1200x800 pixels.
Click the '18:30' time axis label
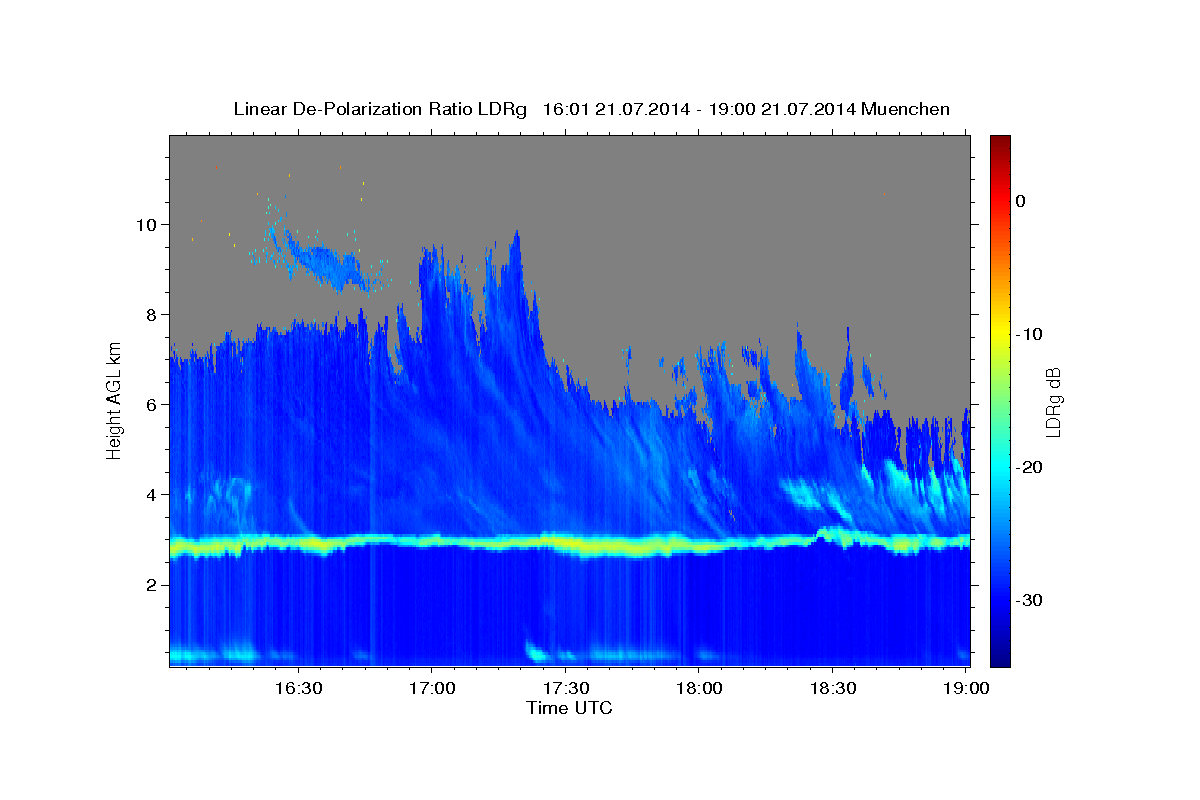(833, 688)
